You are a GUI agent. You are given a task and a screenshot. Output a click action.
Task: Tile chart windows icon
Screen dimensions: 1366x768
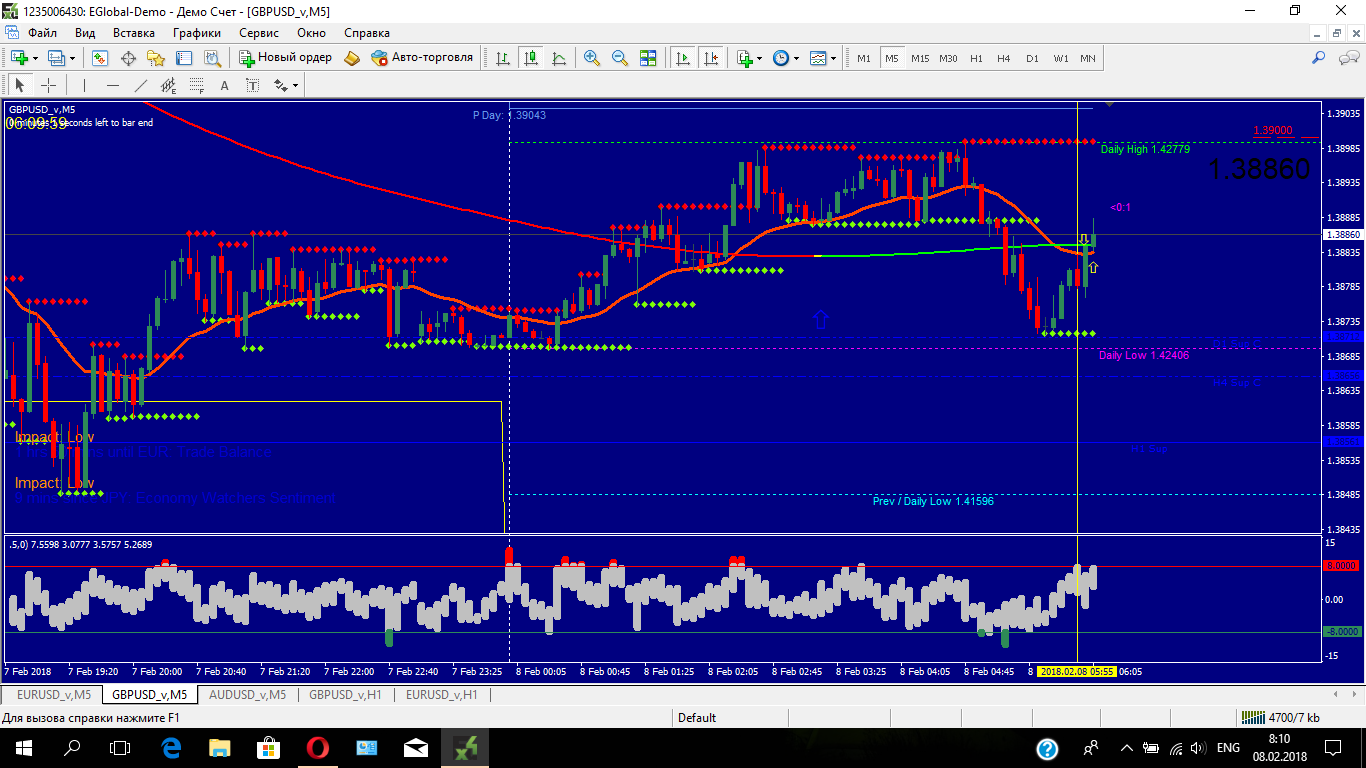click(x=648, y=58)
